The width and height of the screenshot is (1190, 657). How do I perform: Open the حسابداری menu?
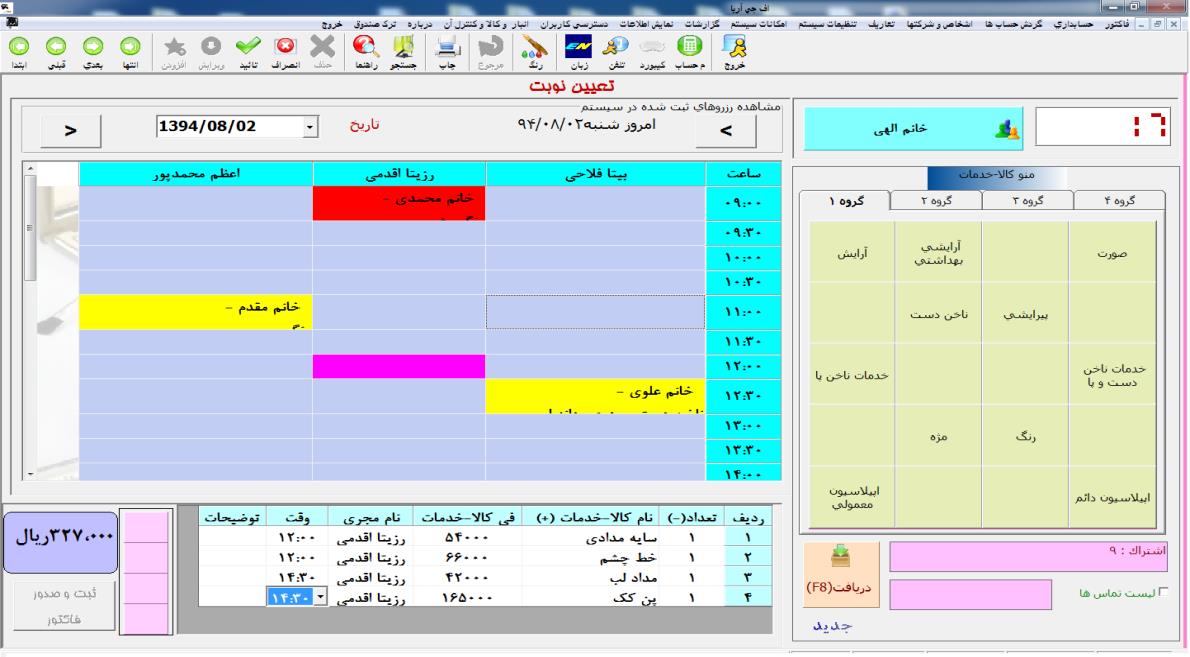[x=1073, y=24]
